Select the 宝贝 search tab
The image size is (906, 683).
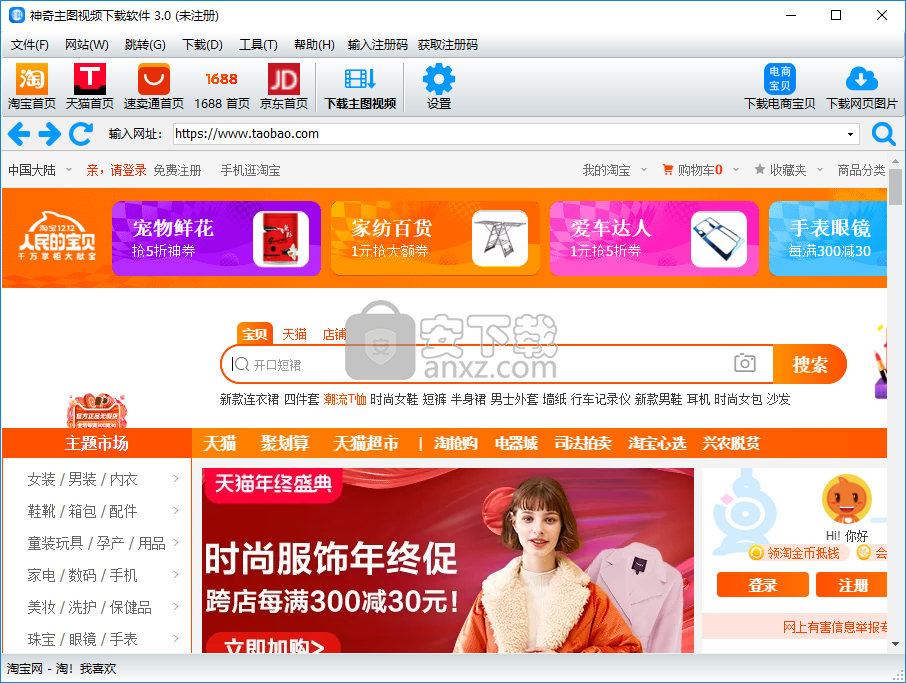coord(254,333)
